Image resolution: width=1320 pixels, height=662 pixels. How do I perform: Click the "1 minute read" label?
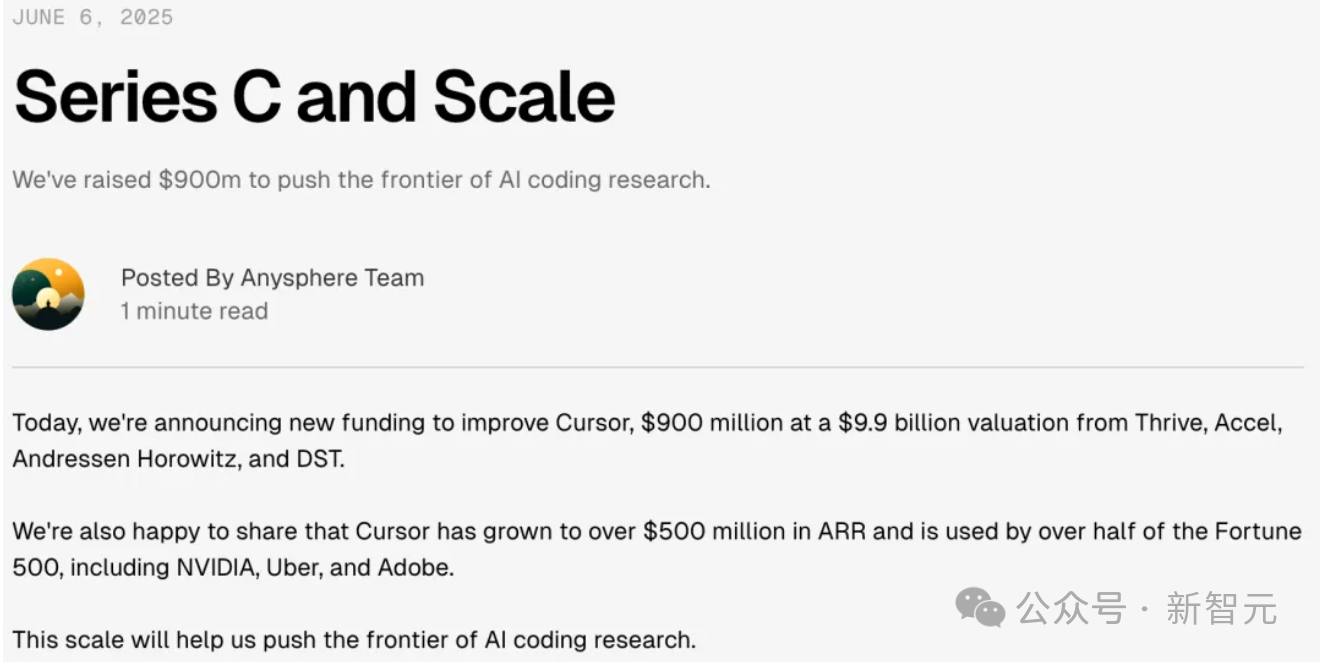(x=194, y=311)
